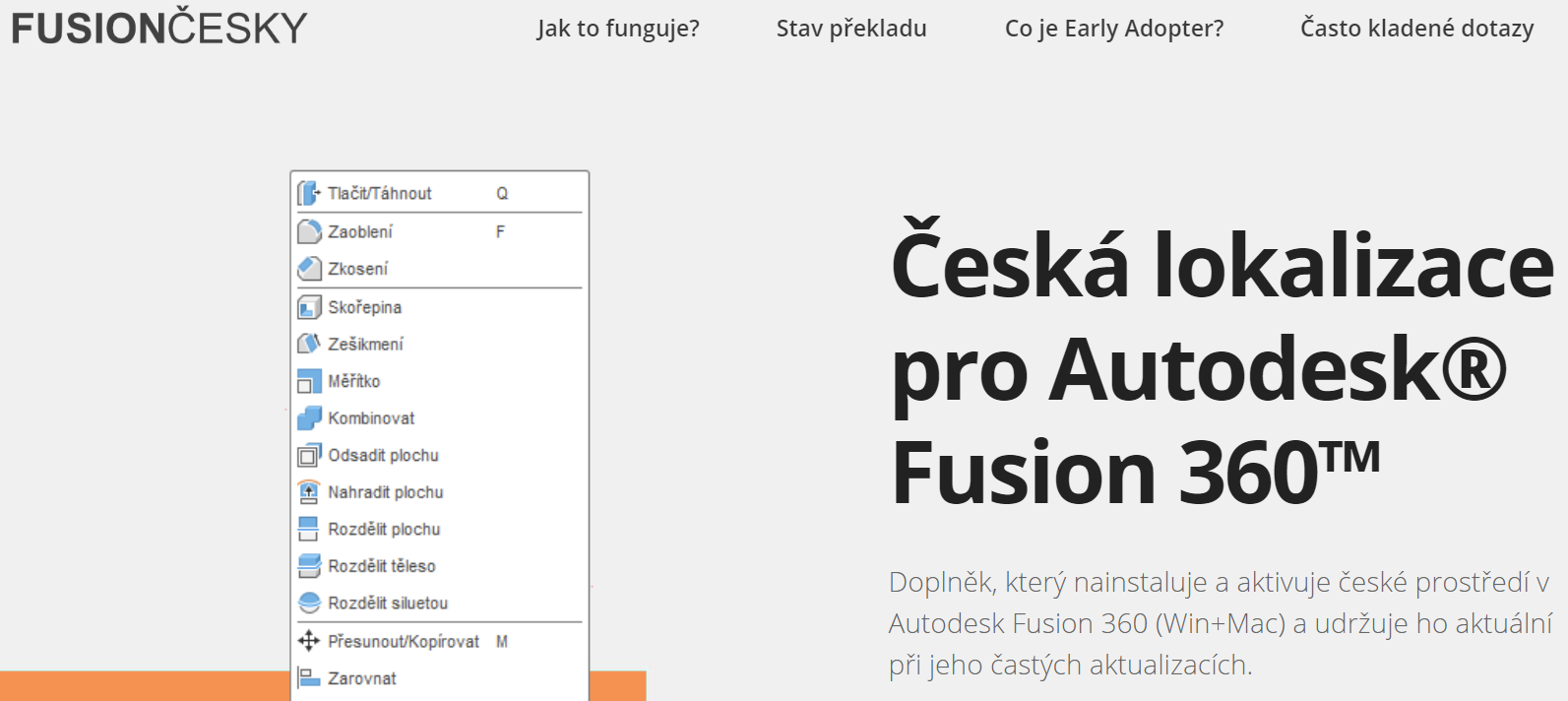Click the Zaoblení fillet icon
Screen dimensions: 1568x701
[309, 231]
